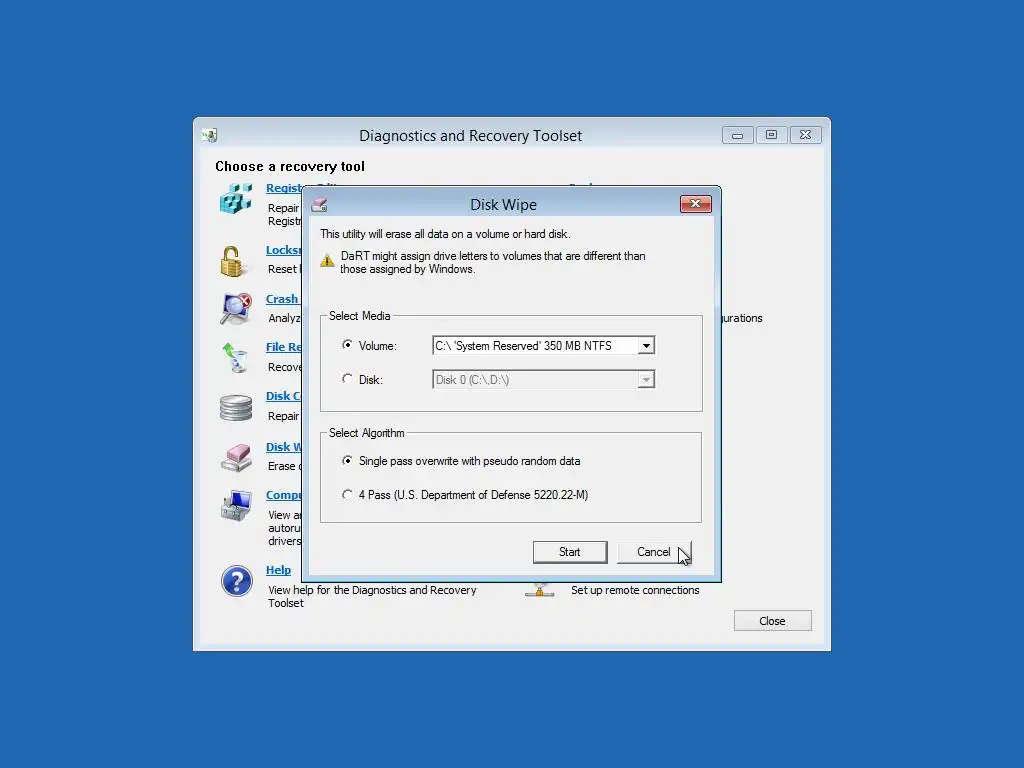The width and height of the screenshot is (1024, 768).
Task: Open the Locksmith link
Action: 283,250
